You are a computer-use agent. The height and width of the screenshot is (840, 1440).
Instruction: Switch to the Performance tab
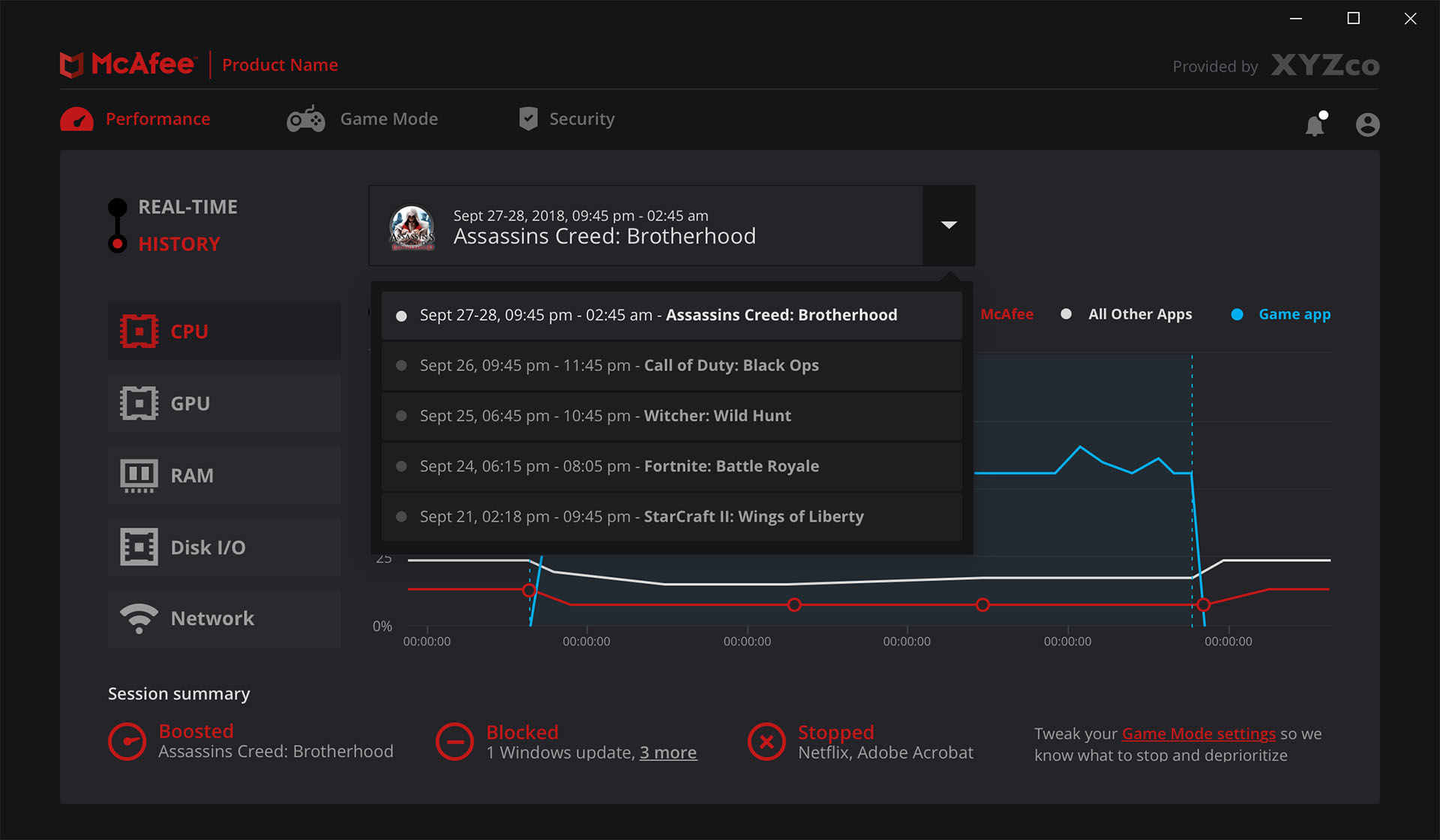point(136,119)
